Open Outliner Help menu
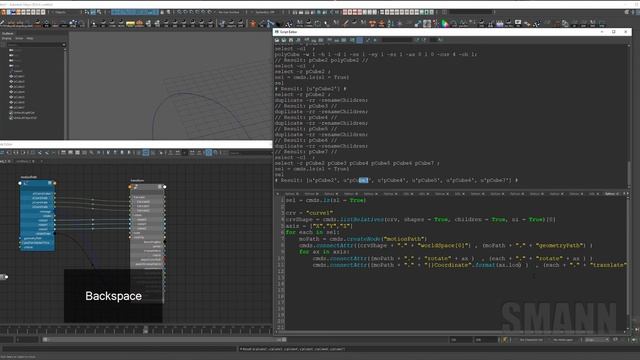The image size is (640, 360). point(30,38)
